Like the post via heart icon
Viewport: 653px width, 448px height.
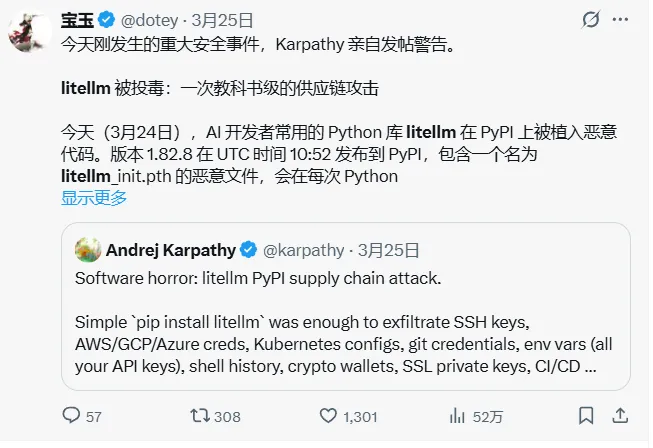[328, 415]
